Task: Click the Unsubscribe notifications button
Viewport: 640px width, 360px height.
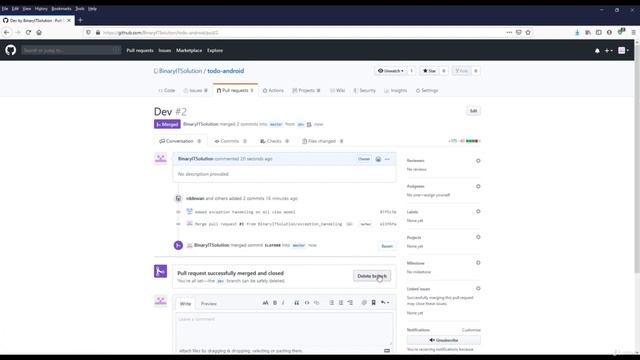Action: coord(444,340)
